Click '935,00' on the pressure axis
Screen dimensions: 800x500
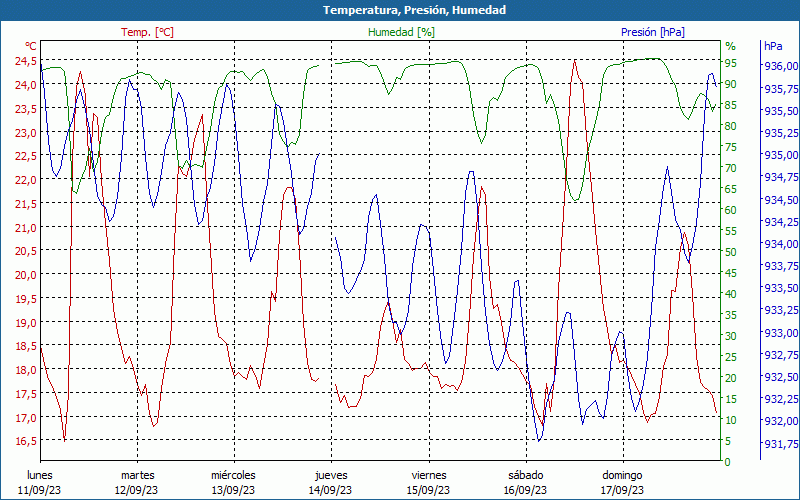[781, 155]
